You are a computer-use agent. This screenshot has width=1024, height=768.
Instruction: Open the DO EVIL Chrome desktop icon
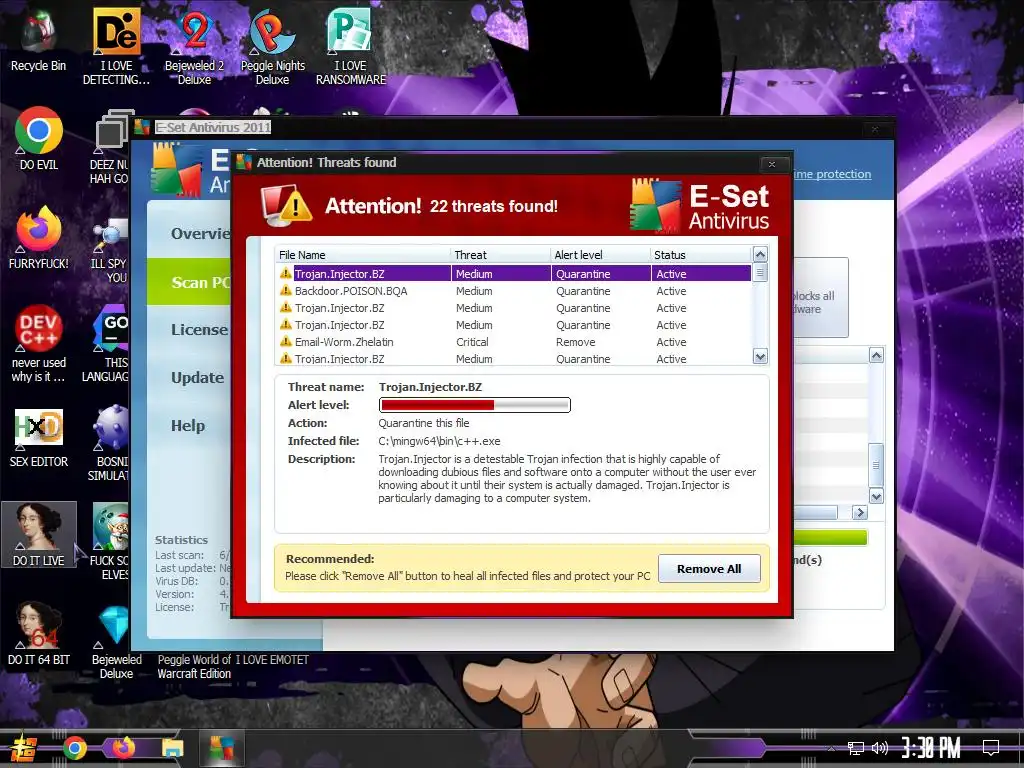(x=39, y=138)
